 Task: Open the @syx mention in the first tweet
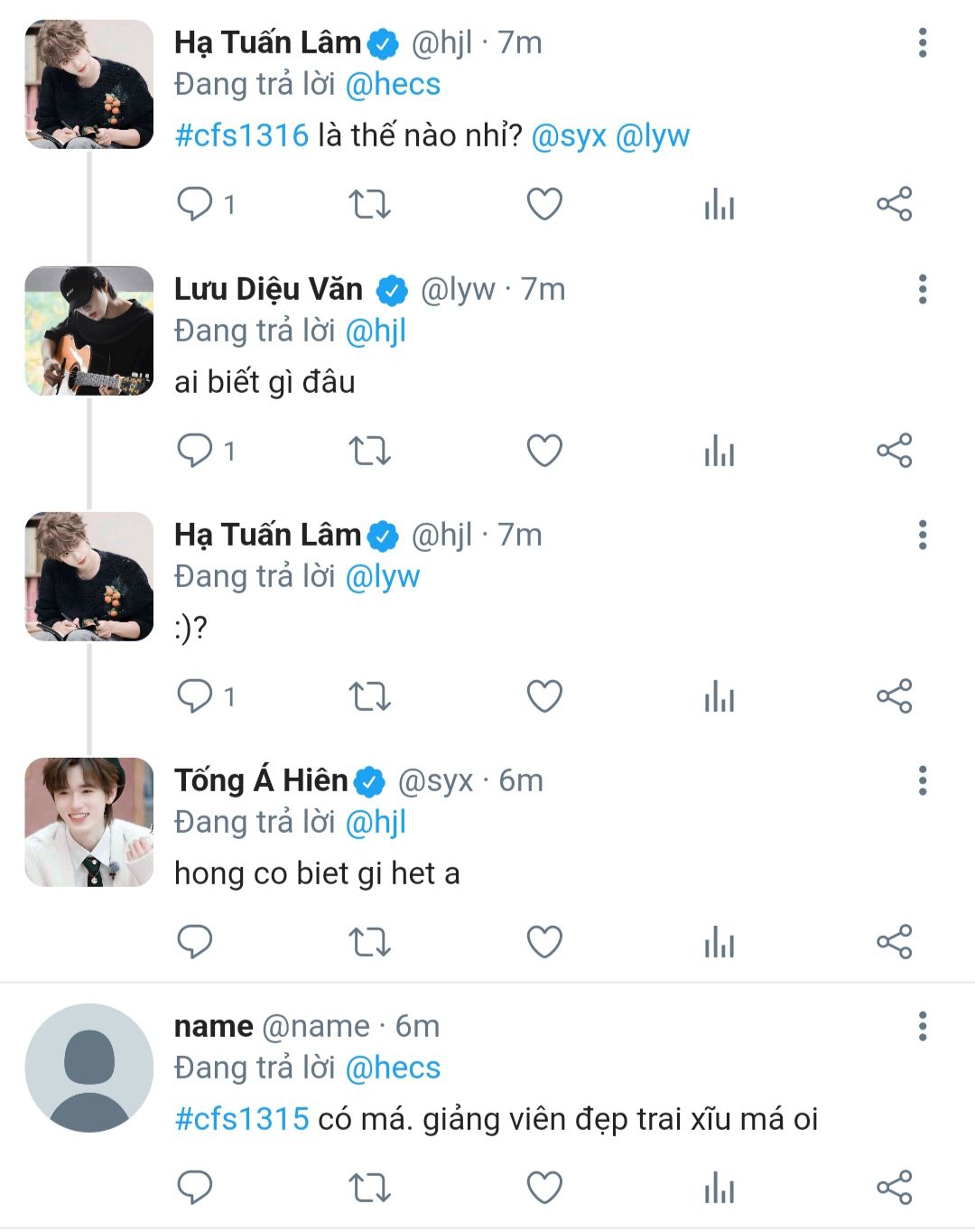pyautogui.click(x=569, y=135)
